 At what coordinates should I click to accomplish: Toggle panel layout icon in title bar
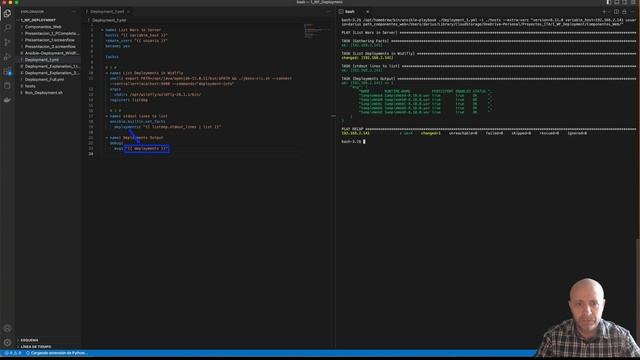pos(617,2)
